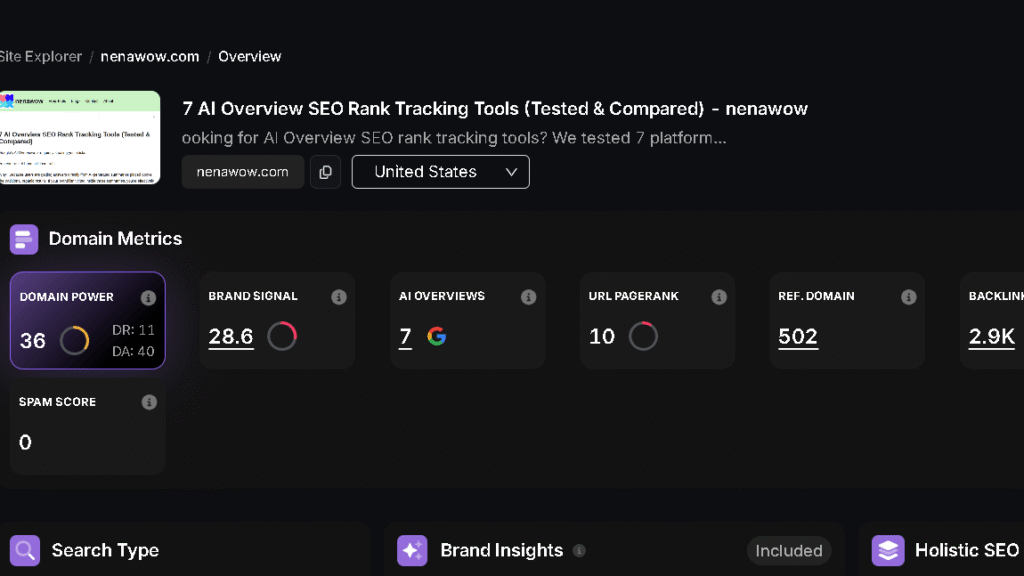Click the Domain Metrics section icon
The image size is (1024, 576).
coord(24,239)
